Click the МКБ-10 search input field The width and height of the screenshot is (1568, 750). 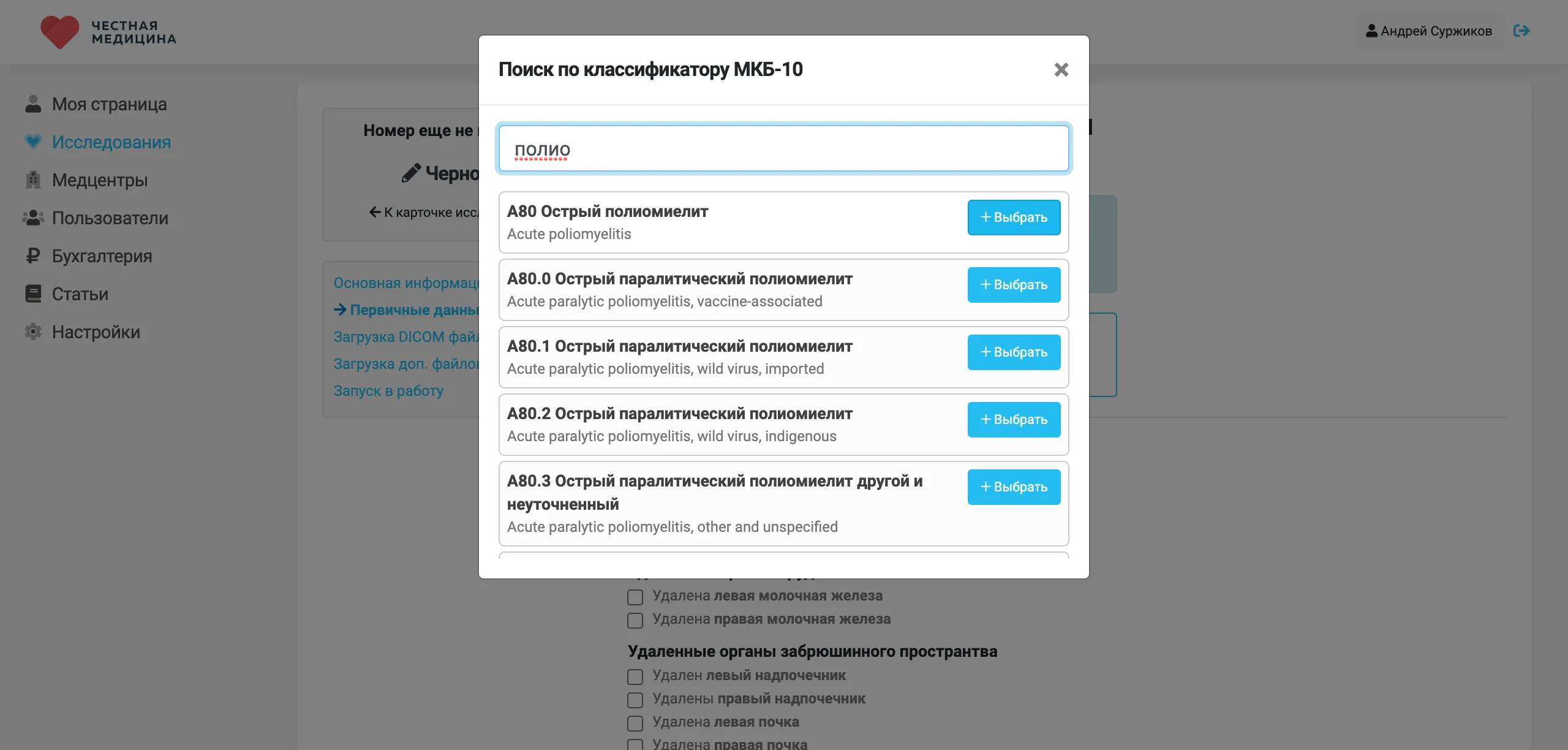click(783, 149)
